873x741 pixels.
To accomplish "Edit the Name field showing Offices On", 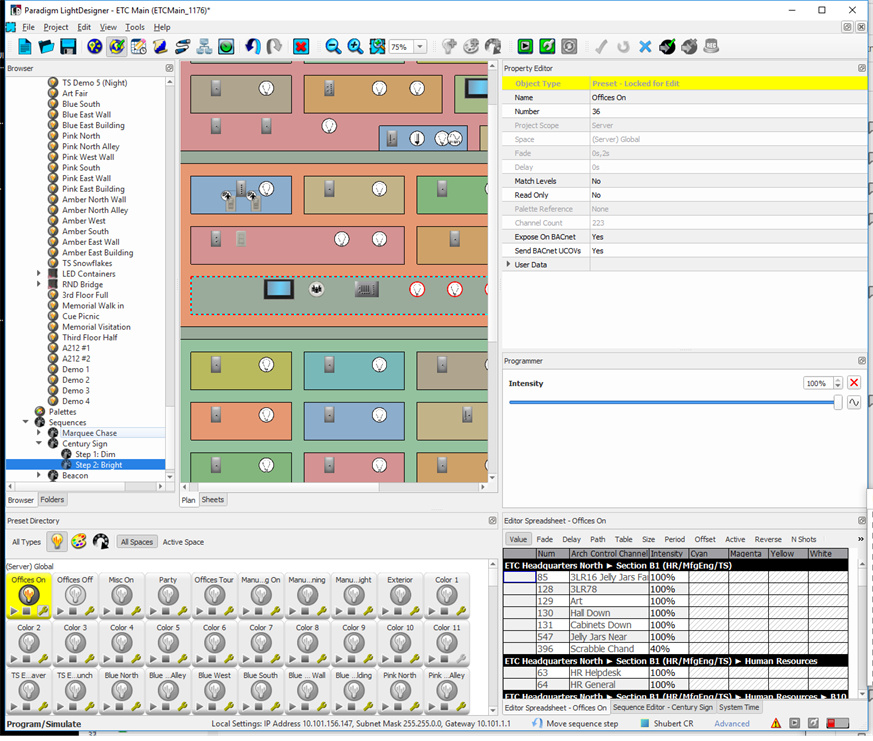I will click(x=728, y=97).
